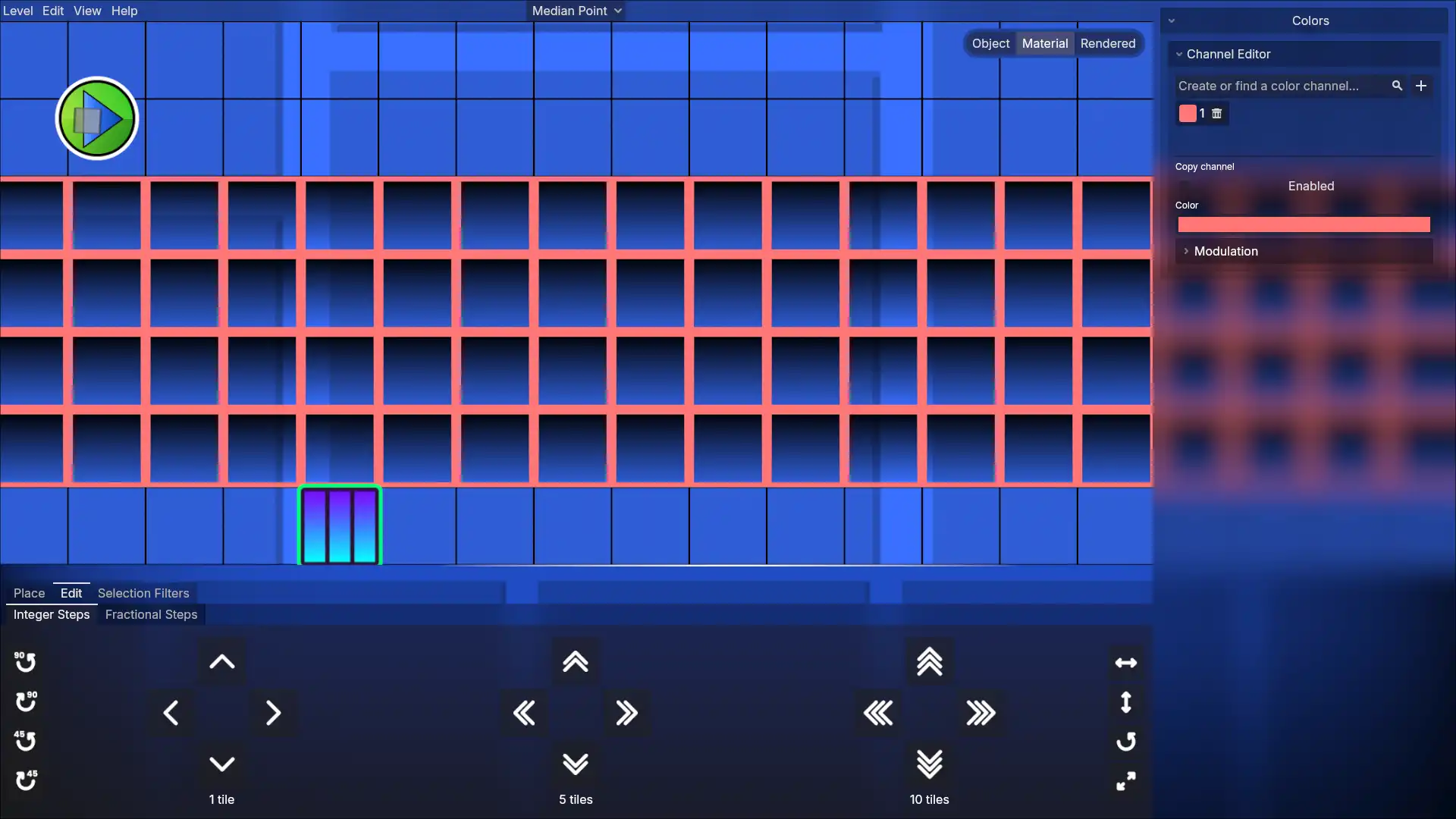Select the Integer Steps tab
The image size is (1456, 819).
(x=52, y=614)
